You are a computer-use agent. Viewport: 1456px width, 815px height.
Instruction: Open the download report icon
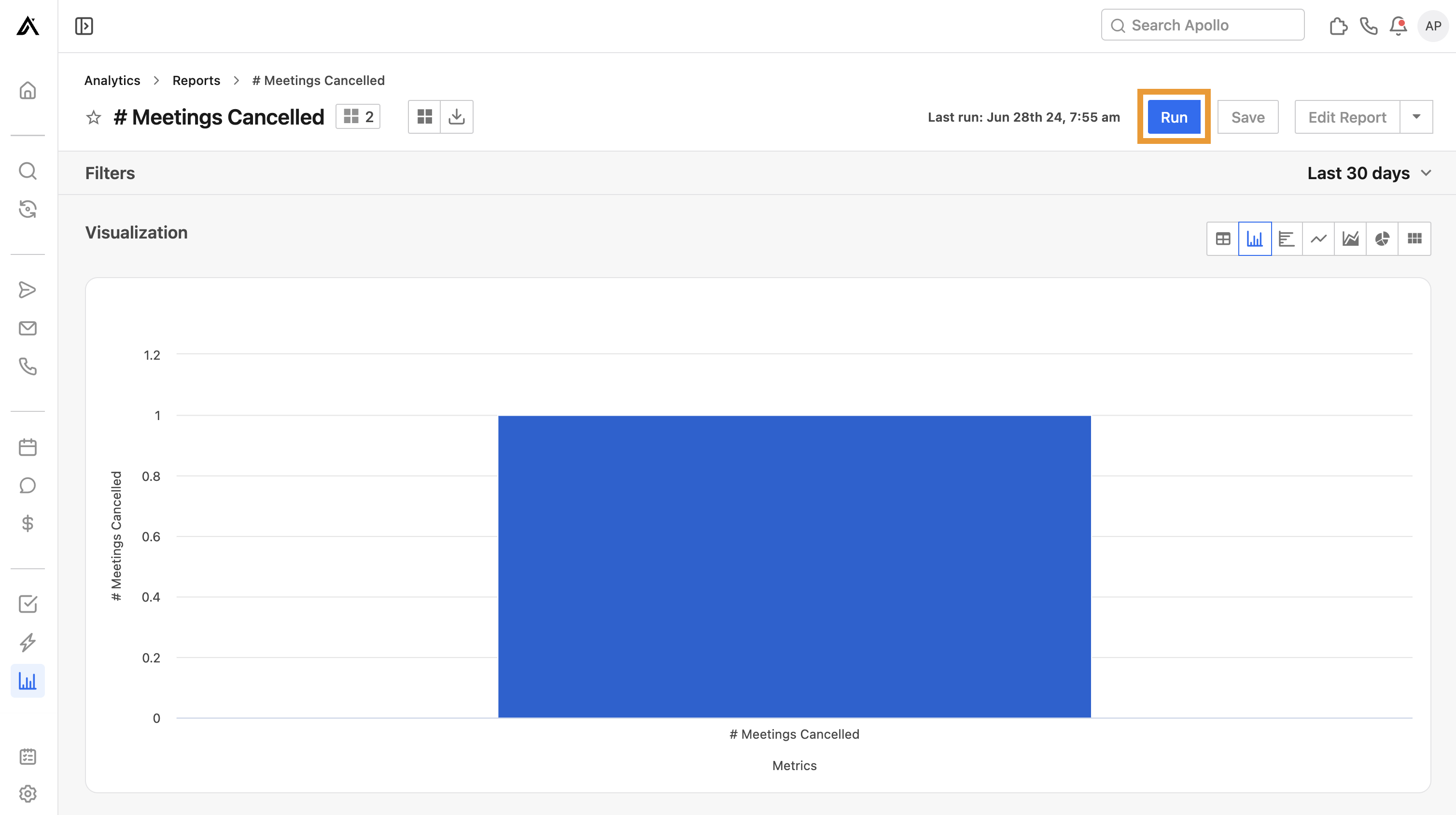[456, 116]
